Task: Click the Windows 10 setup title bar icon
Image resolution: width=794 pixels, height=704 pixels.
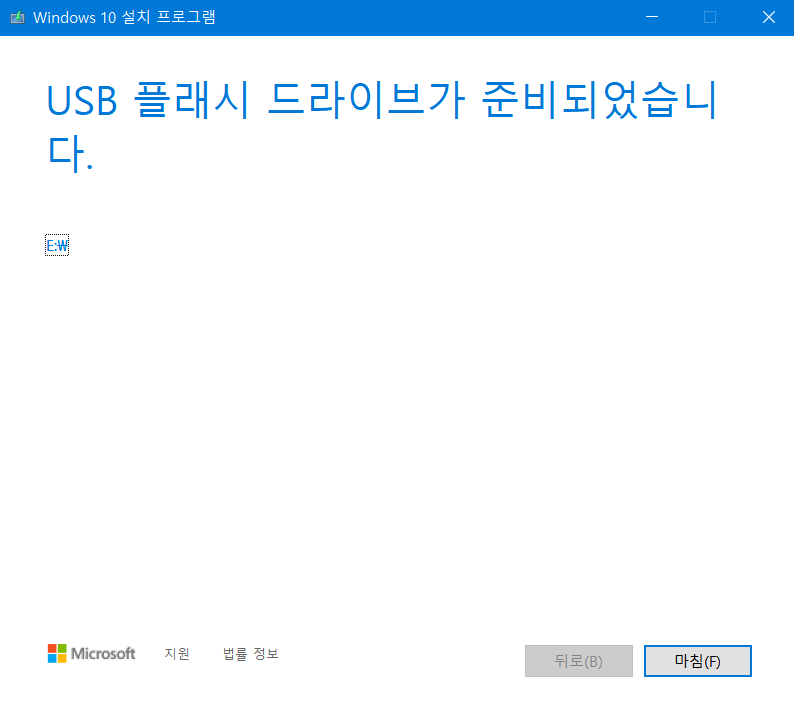Action: tap(18, 18)
